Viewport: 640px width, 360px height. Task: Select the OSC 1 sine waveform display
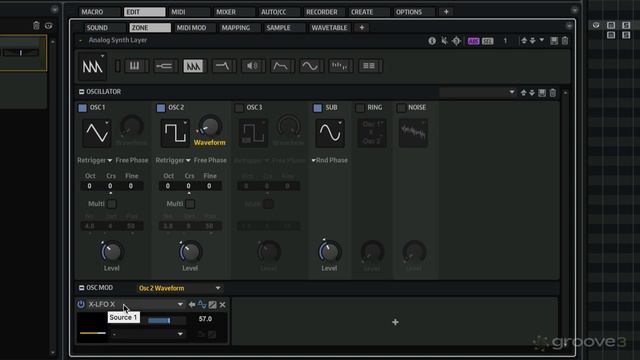[97, 133]
